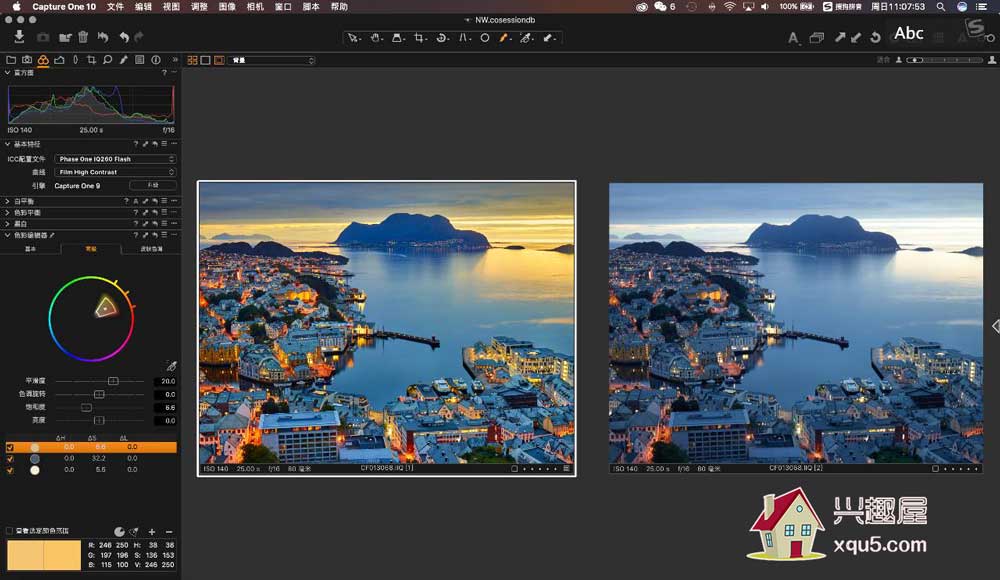Select the pointer select cursor tool
This screenshot has height=580, width=1000.
tap(353, 38)
